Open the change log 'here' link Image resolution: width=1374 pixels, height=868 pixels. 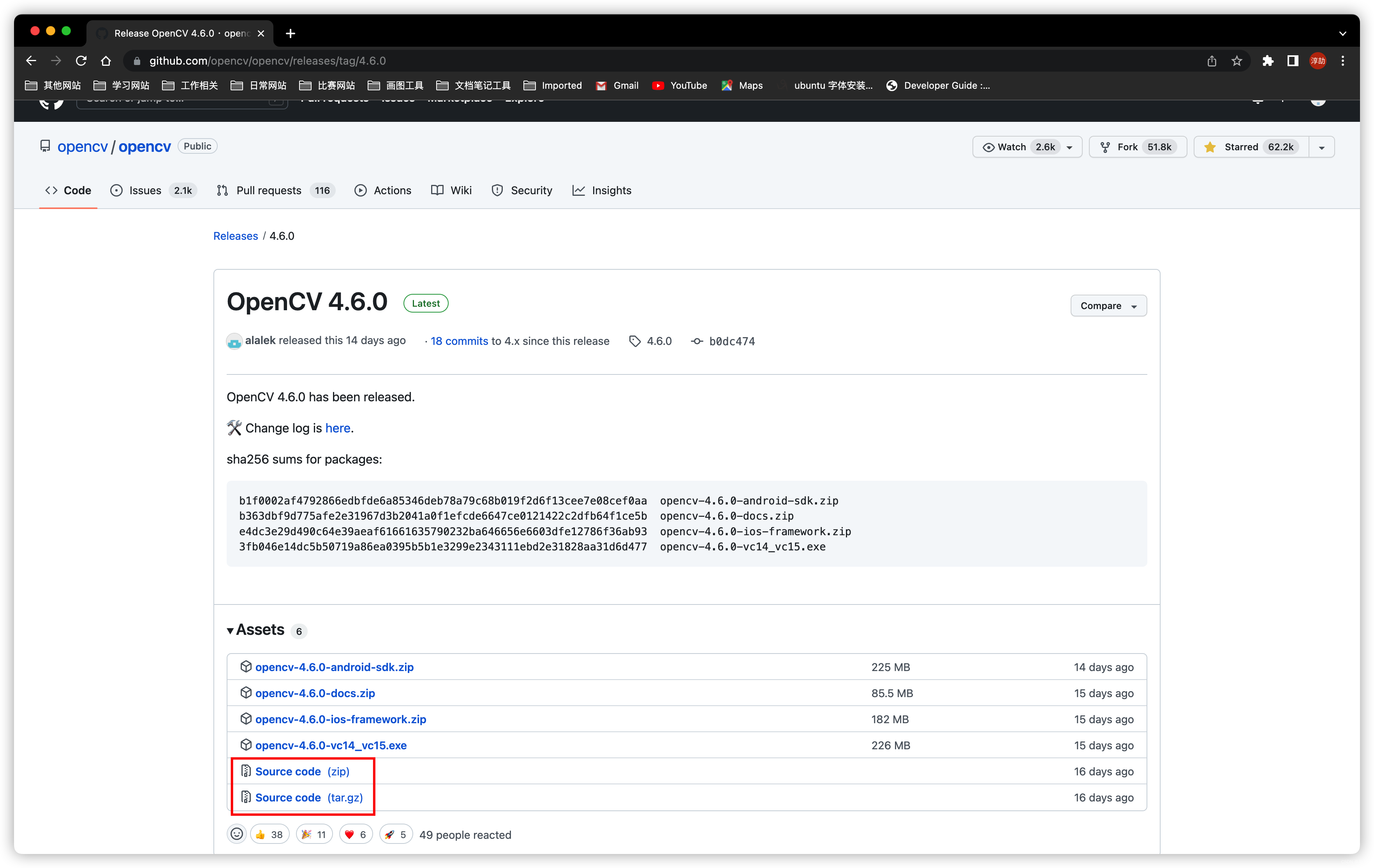pyautogui.click(x=338, y=428)
